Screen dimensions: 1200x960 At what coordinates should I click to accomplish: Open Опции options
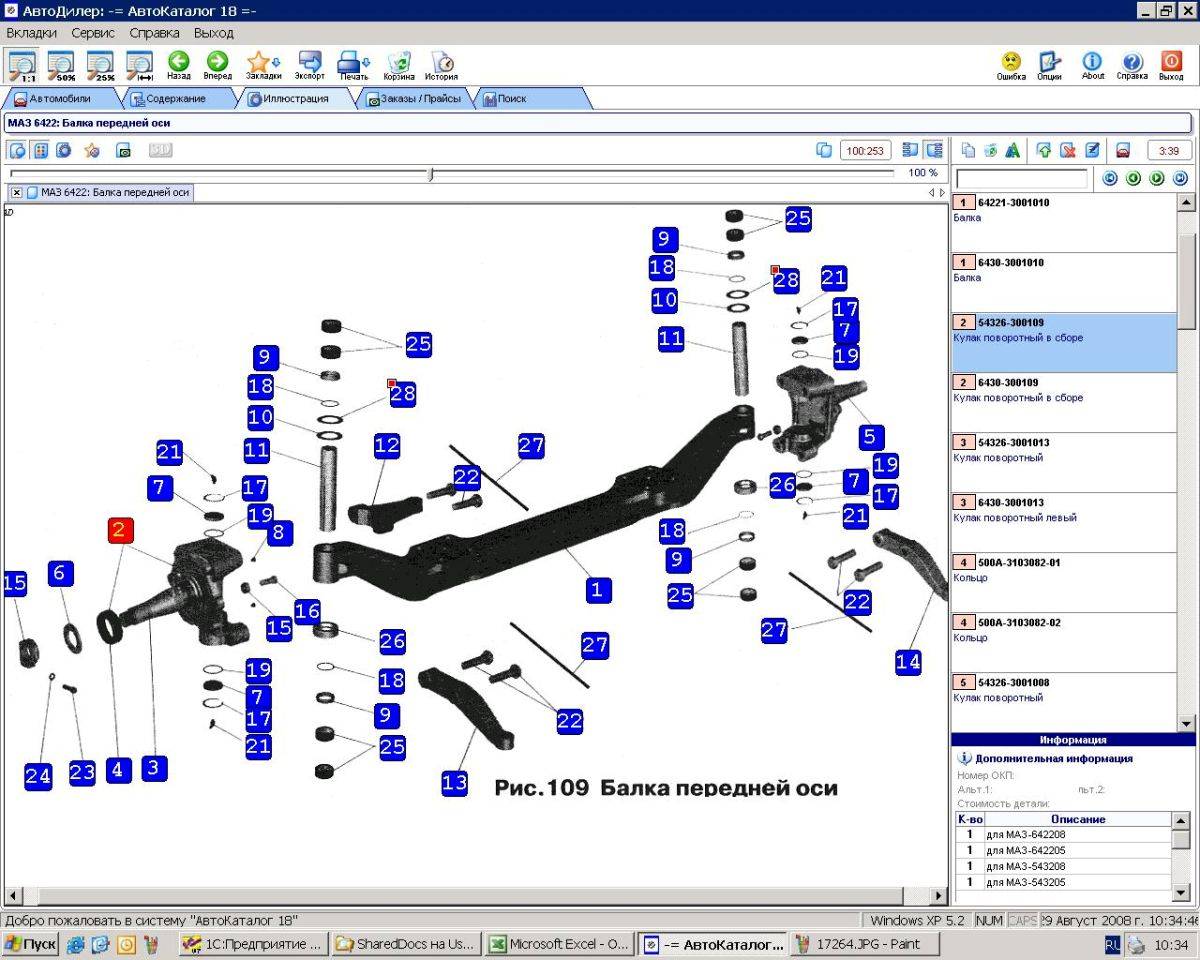click(x=1049, y=65)
